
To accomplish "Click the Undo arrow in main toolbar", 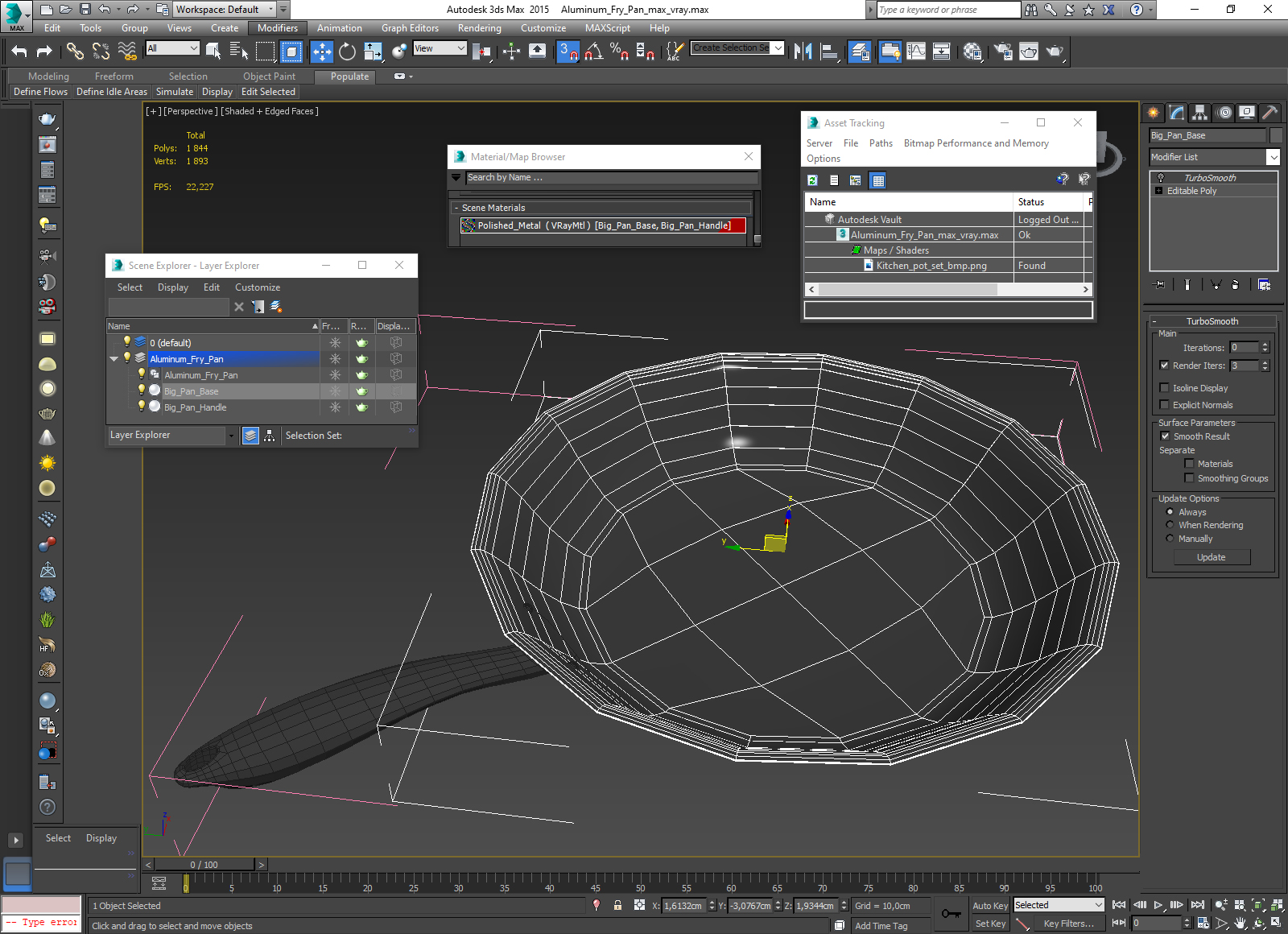I will click(19, 52).
